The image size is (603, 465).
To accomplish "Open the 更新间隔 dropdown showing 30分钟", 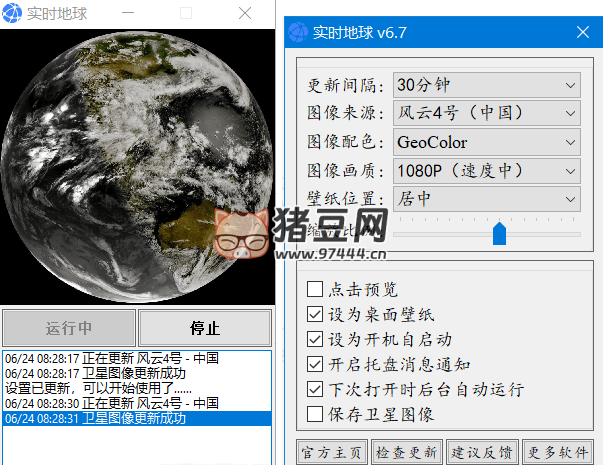I will point(486,84).
